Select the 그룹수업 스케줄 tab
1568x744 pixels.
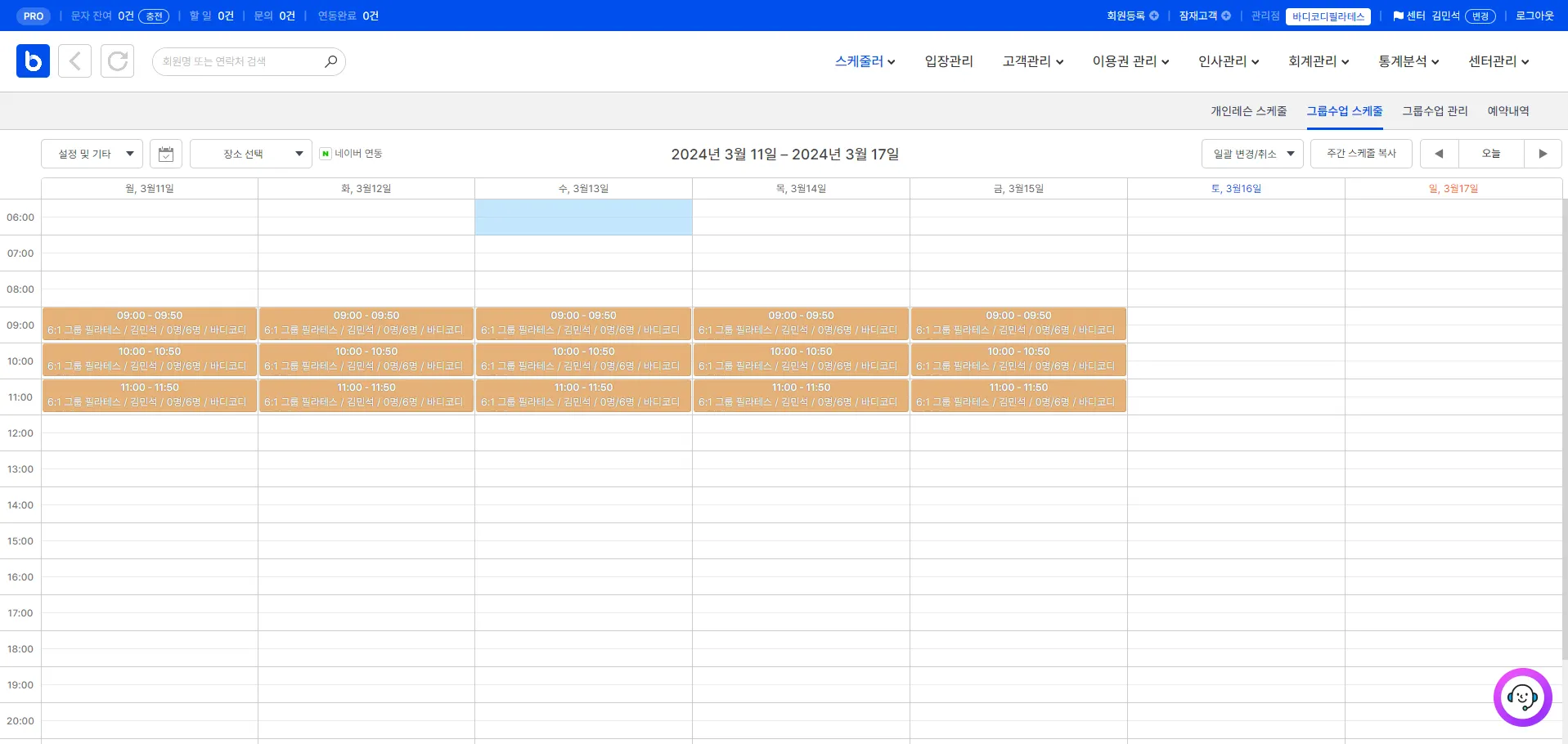[1345, 111]
